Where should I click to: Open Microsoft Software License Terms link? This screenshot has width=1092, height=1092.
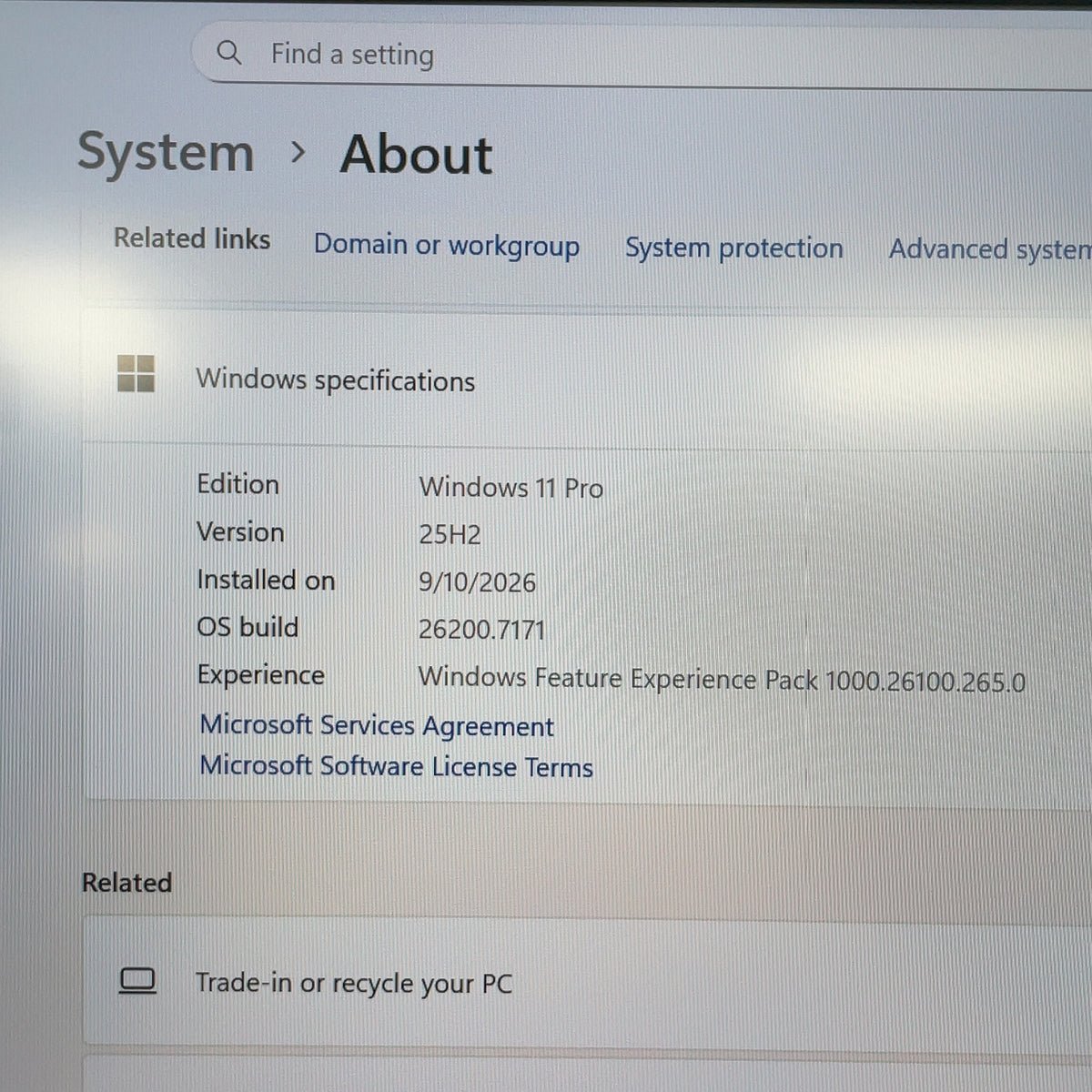click(x=396, y=766)
